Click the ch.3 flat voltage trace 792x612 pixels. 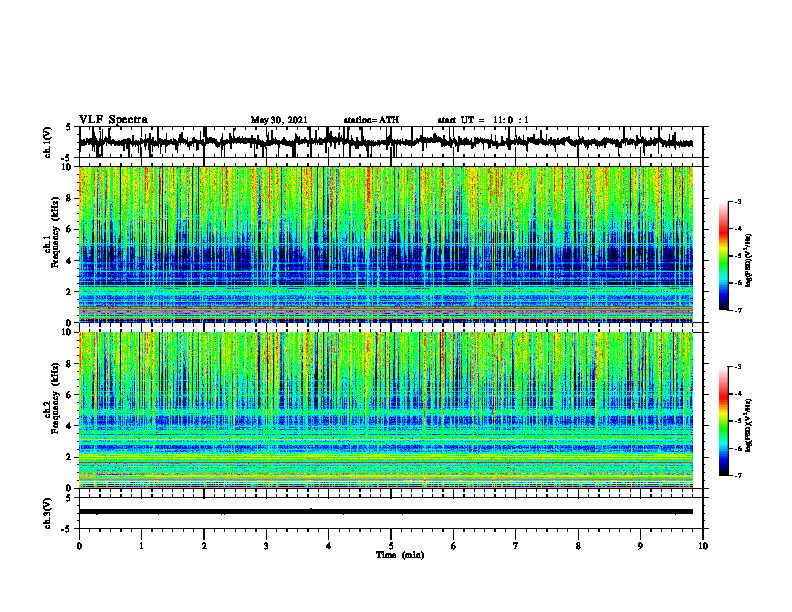[x=385, y=512]
